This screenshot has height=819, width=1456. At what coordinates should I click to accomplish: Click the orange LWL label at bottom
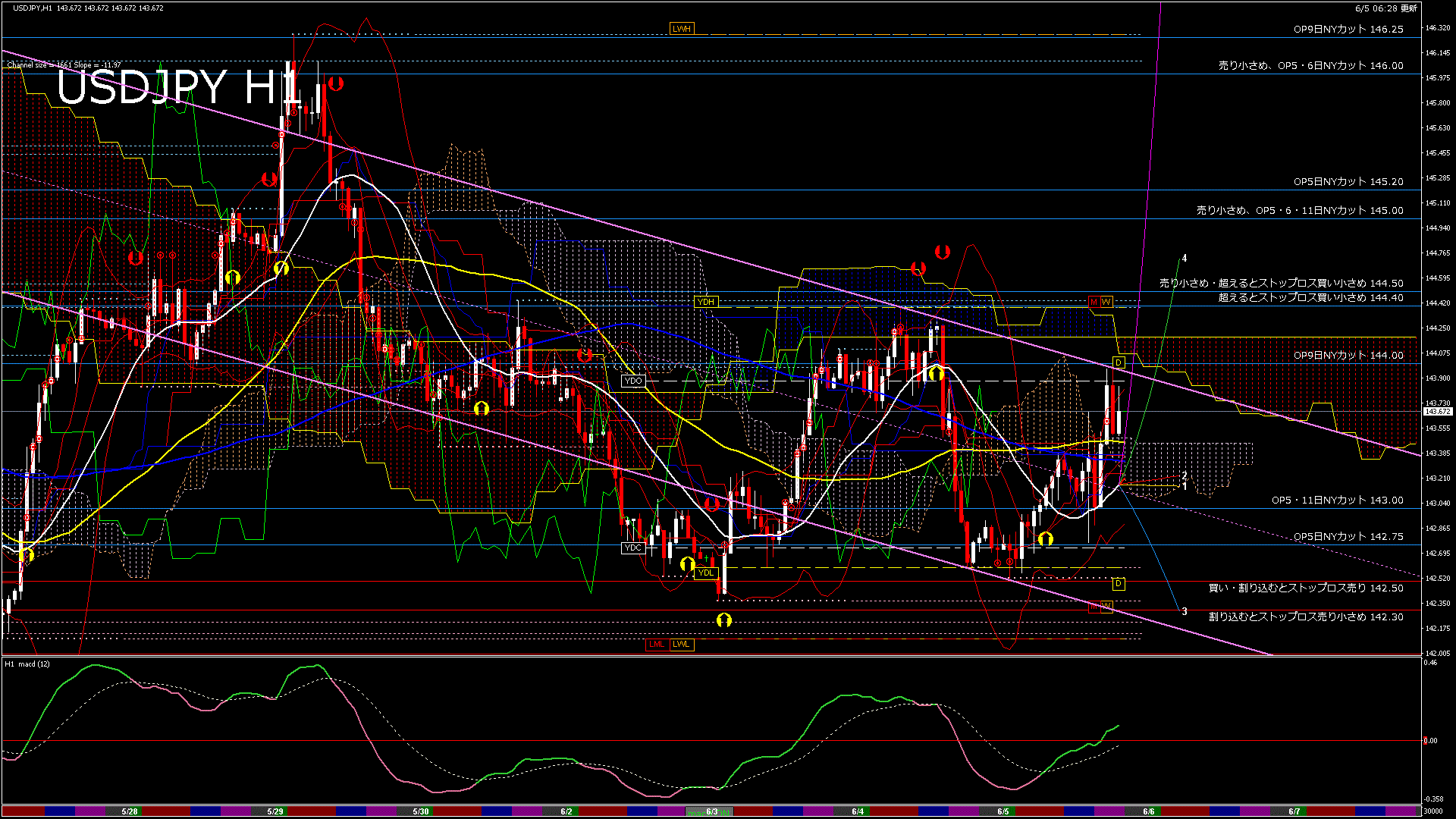coord(681,645)
